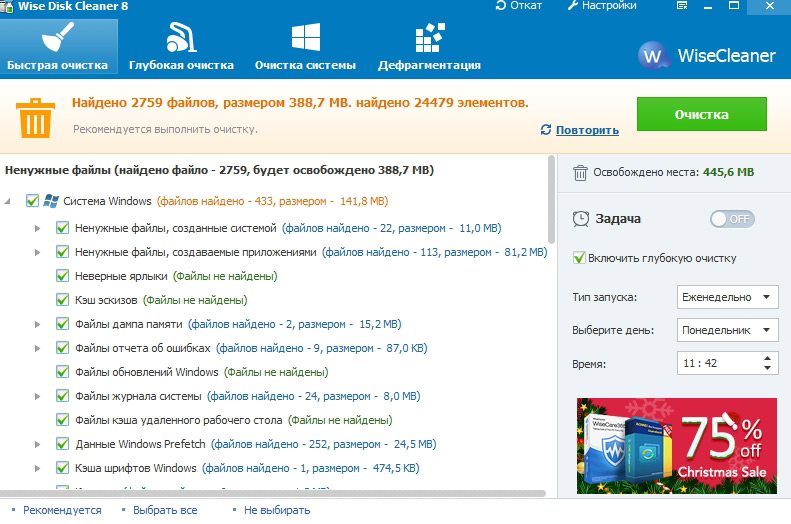Toggle Файлы кэша удаленного рабочего стола checkbox
Image resolution: width=791 pixels, height=524 pixels.
63,420
